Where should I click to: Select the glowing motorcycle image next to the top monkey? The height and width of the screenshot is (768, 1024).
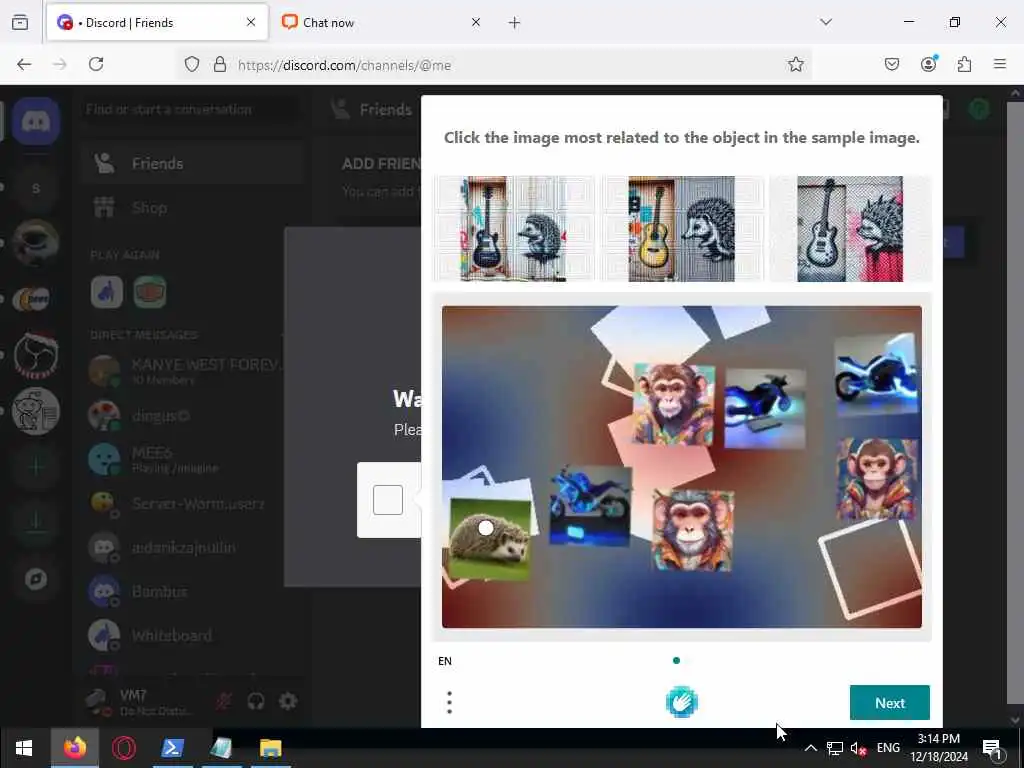[765, 409]
